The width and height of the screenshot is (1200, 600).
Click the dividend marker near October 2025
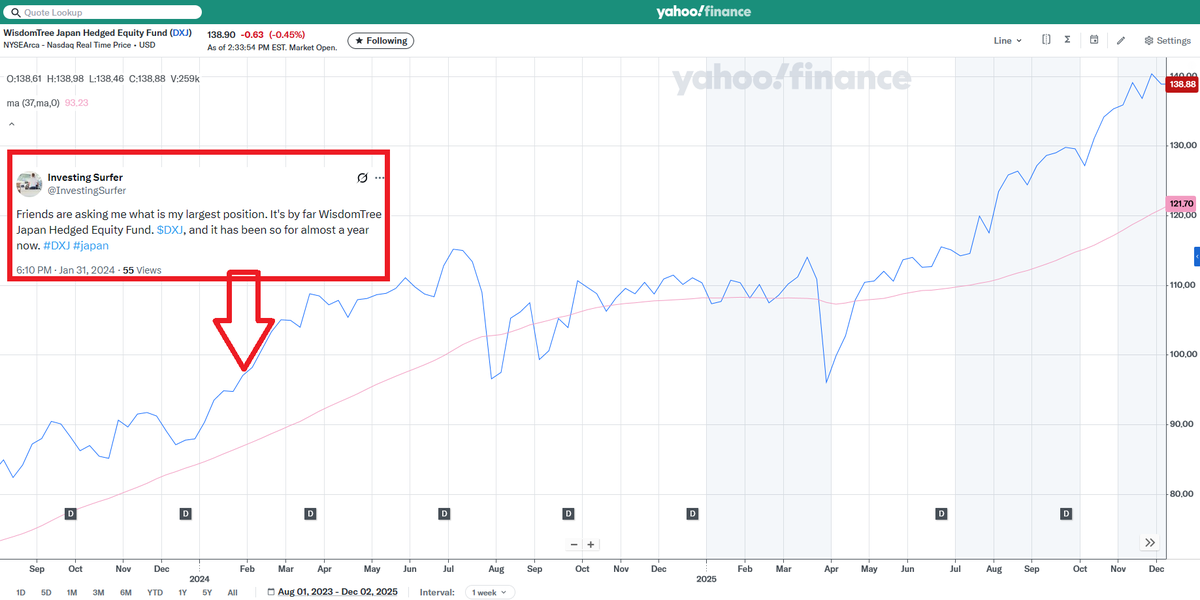tap(1066, 513)
